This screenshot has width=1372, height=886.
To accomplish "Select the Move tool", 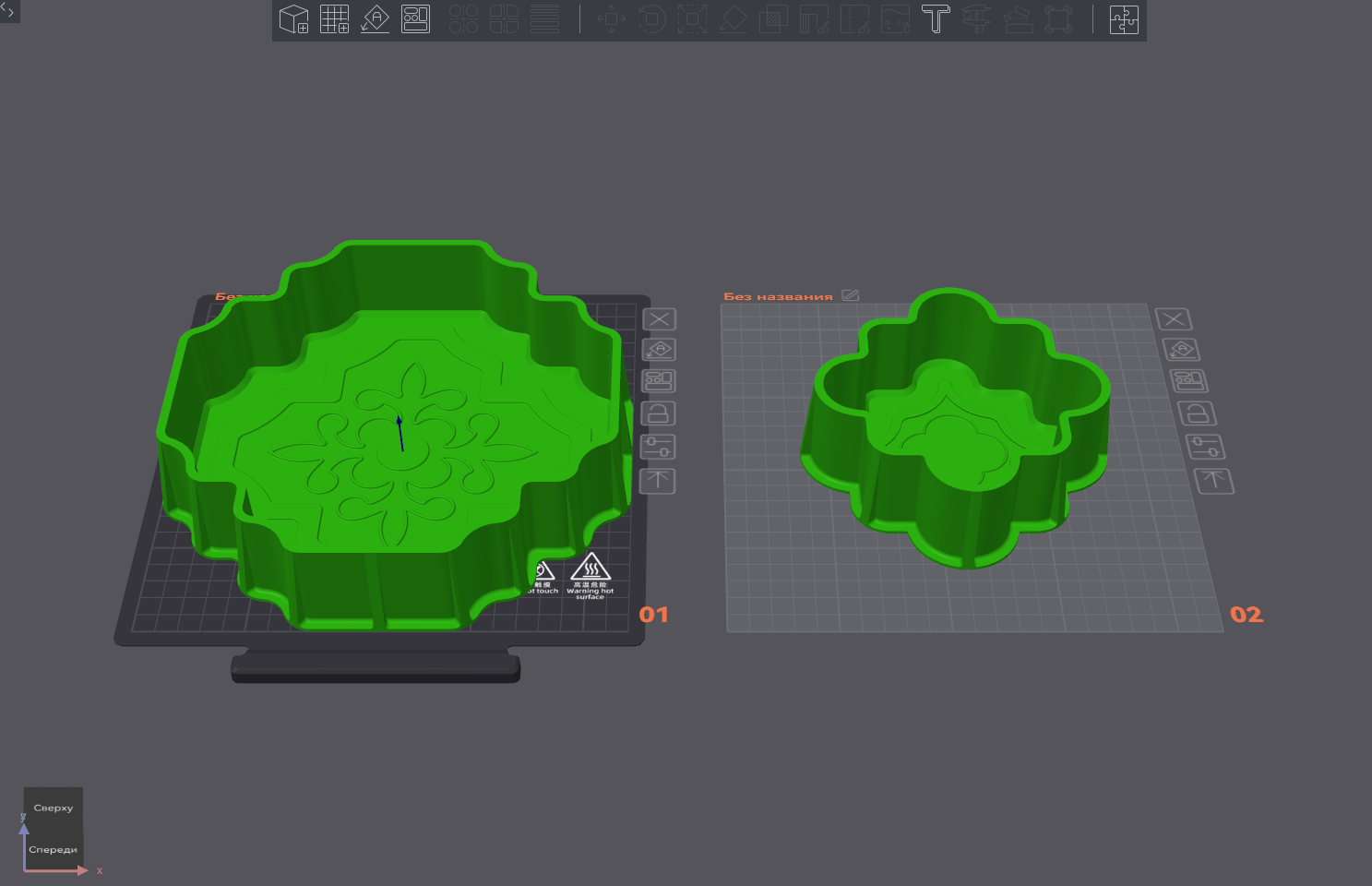I will tap(611, 19).
